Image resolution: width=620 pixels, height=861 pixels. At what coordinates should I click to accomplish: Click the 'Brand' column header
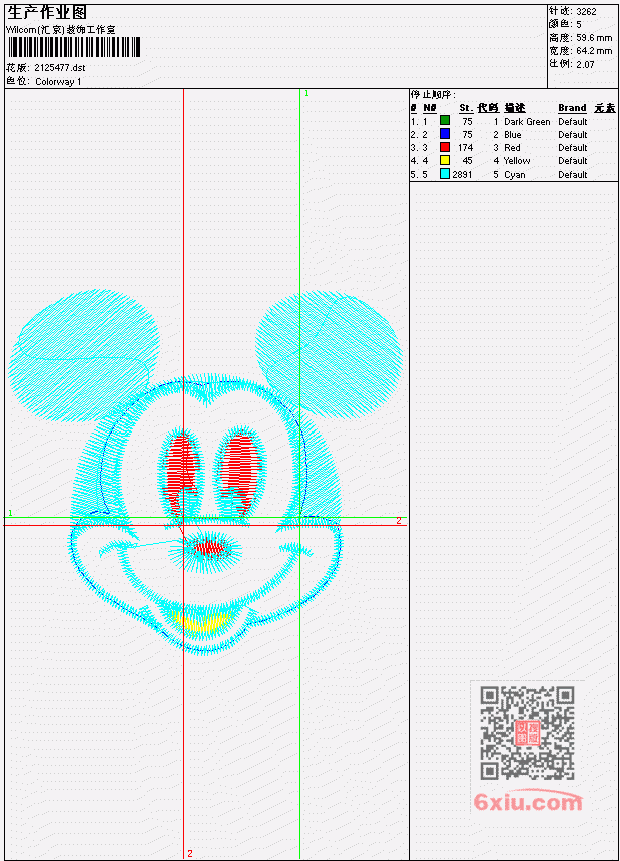[572, 108]
